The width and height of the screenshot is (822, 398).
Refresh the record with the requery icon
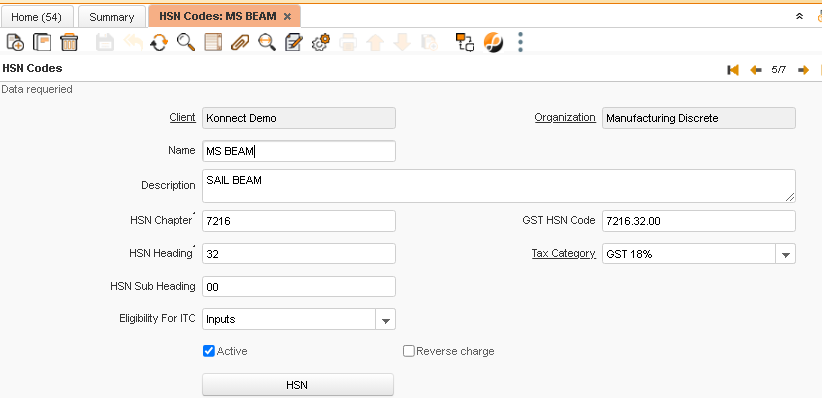(x=159, y=42)
